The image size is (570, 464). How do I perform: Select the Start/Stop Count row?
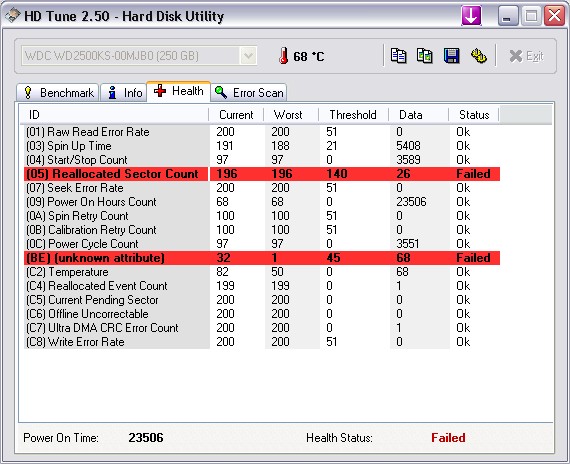262,160
